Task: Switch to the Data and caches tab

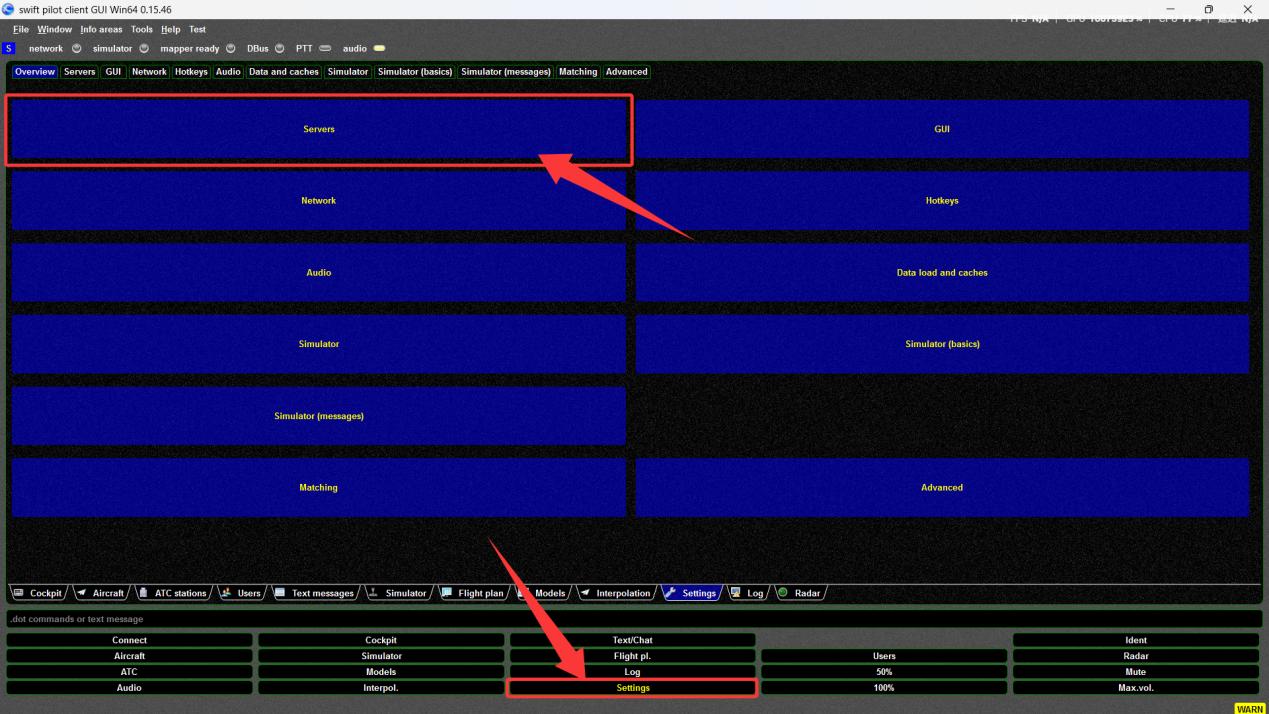Action: tap(284, 72)
